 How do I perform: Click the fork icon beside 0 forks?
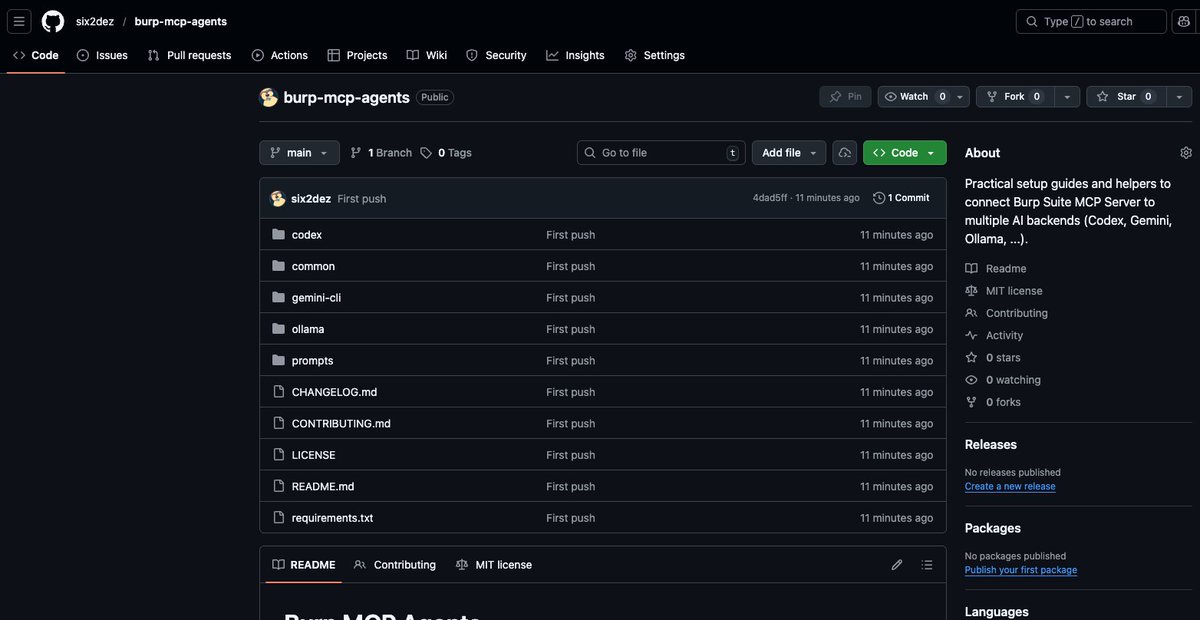[x=971, y=402]
